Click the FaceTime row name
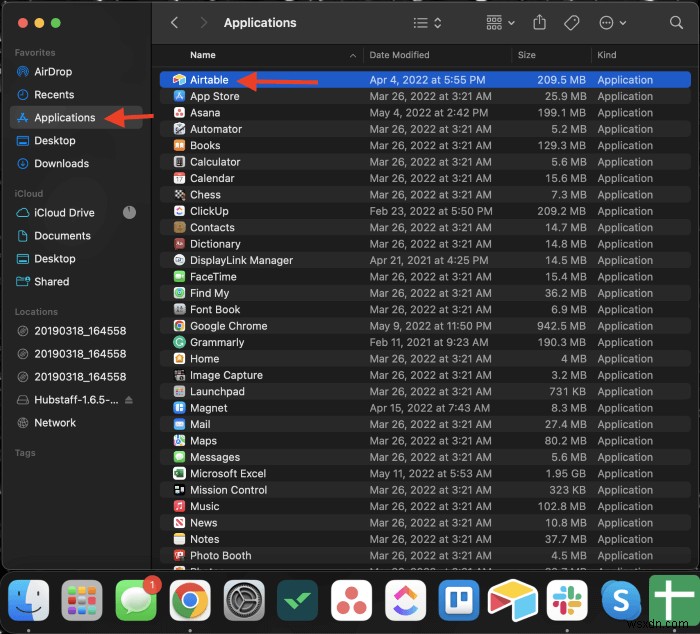 213,277
